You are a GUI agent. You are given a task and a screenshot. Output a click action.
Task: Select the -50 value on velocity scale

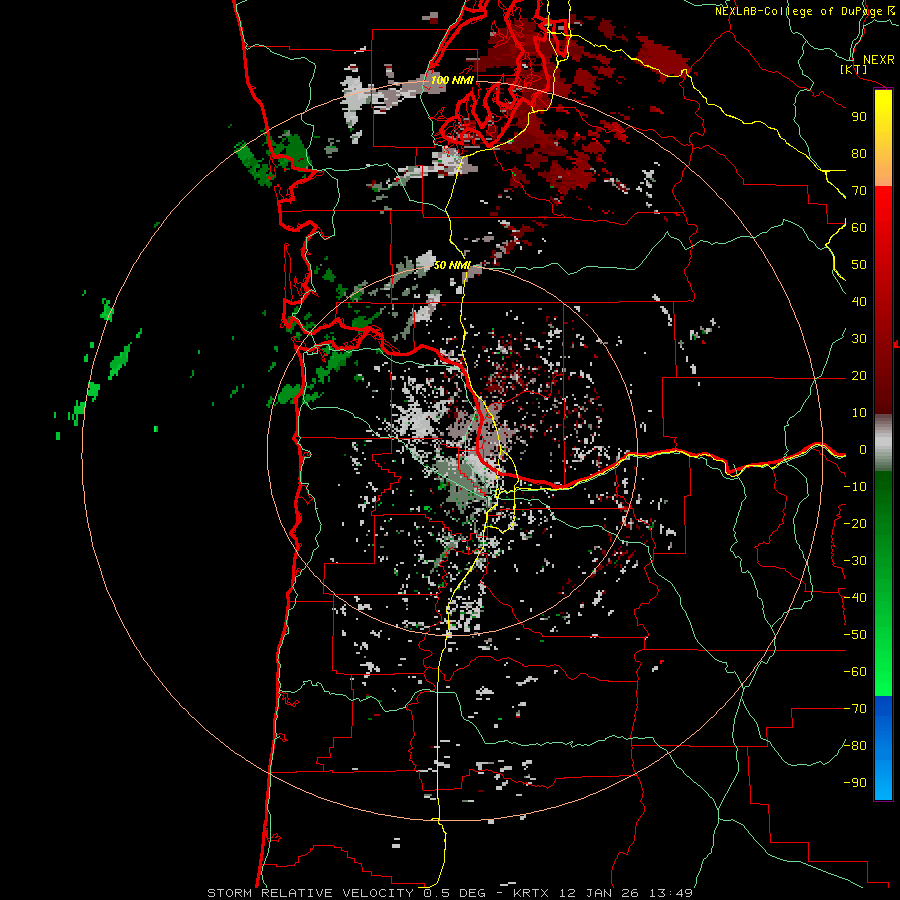[855, 635]
